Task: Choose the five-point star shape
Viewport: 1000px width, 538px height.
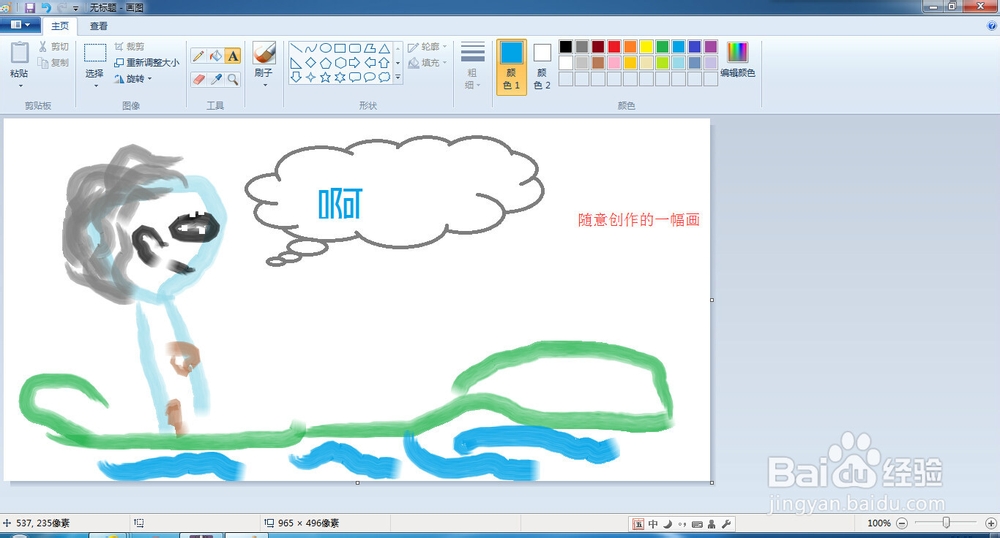Action: point(325,77)
